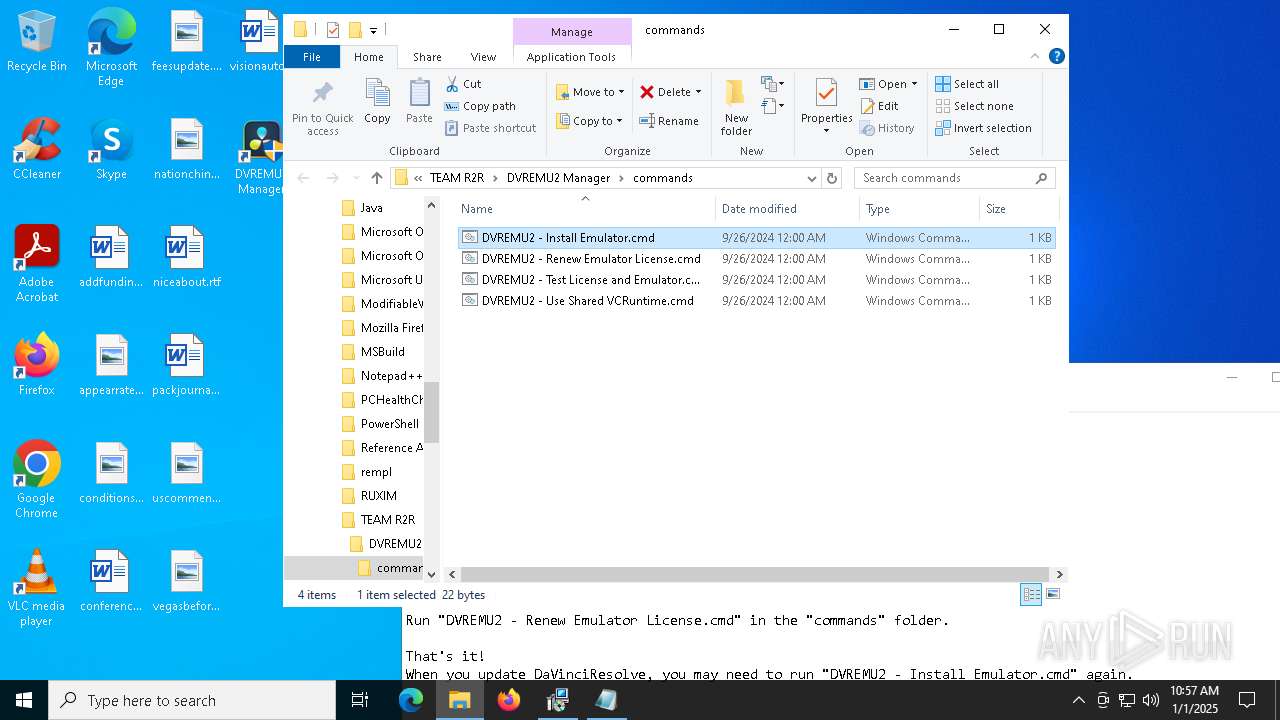Open the Properties ribbon button
Screen dimensions: 1280x720
click(826, 108)
